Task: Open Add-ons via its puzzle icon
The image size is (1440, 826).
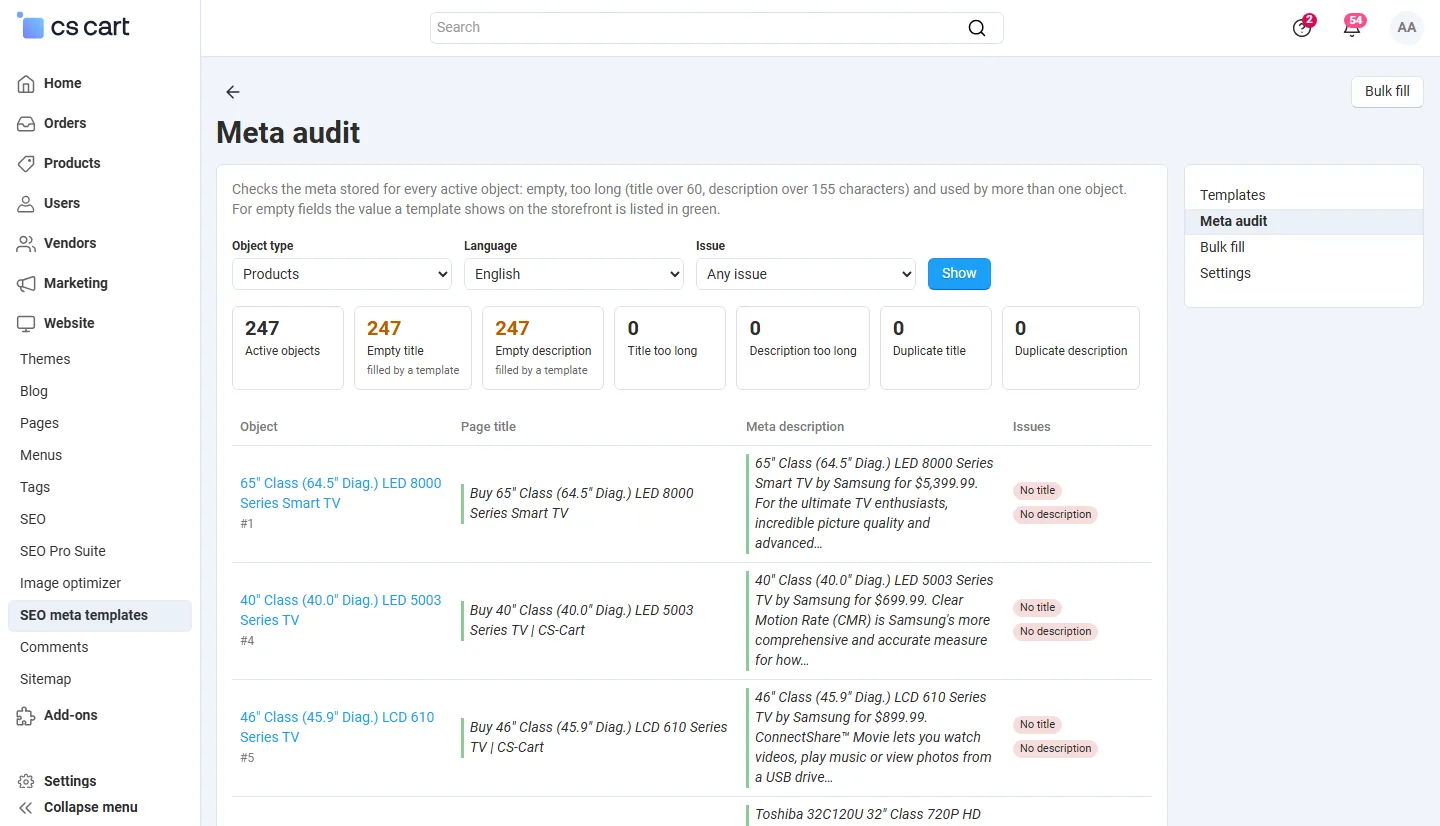Action: (x=27, y=715)
